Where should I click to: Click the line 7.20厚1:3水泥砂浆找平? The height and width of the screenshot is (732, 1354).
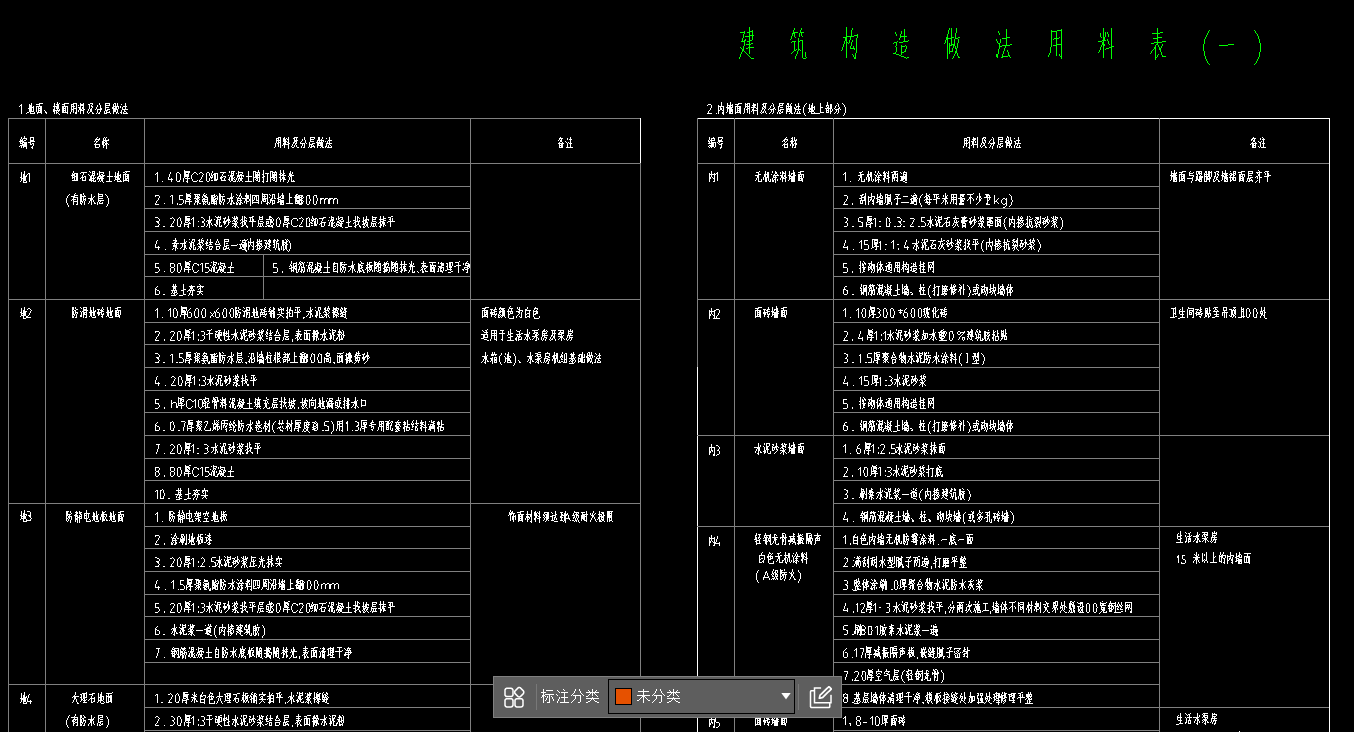205,449
